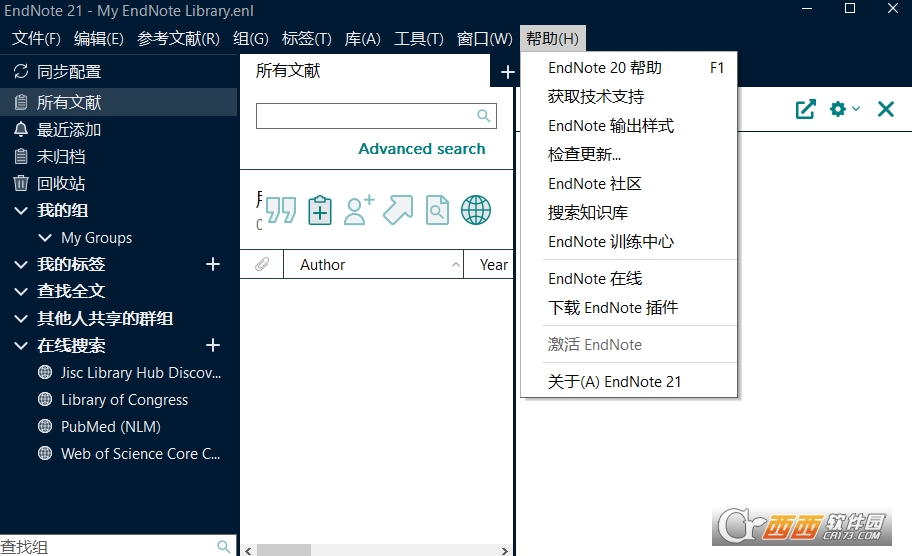
Task: Open the 文件(F) menu
Action: (36, 38)
